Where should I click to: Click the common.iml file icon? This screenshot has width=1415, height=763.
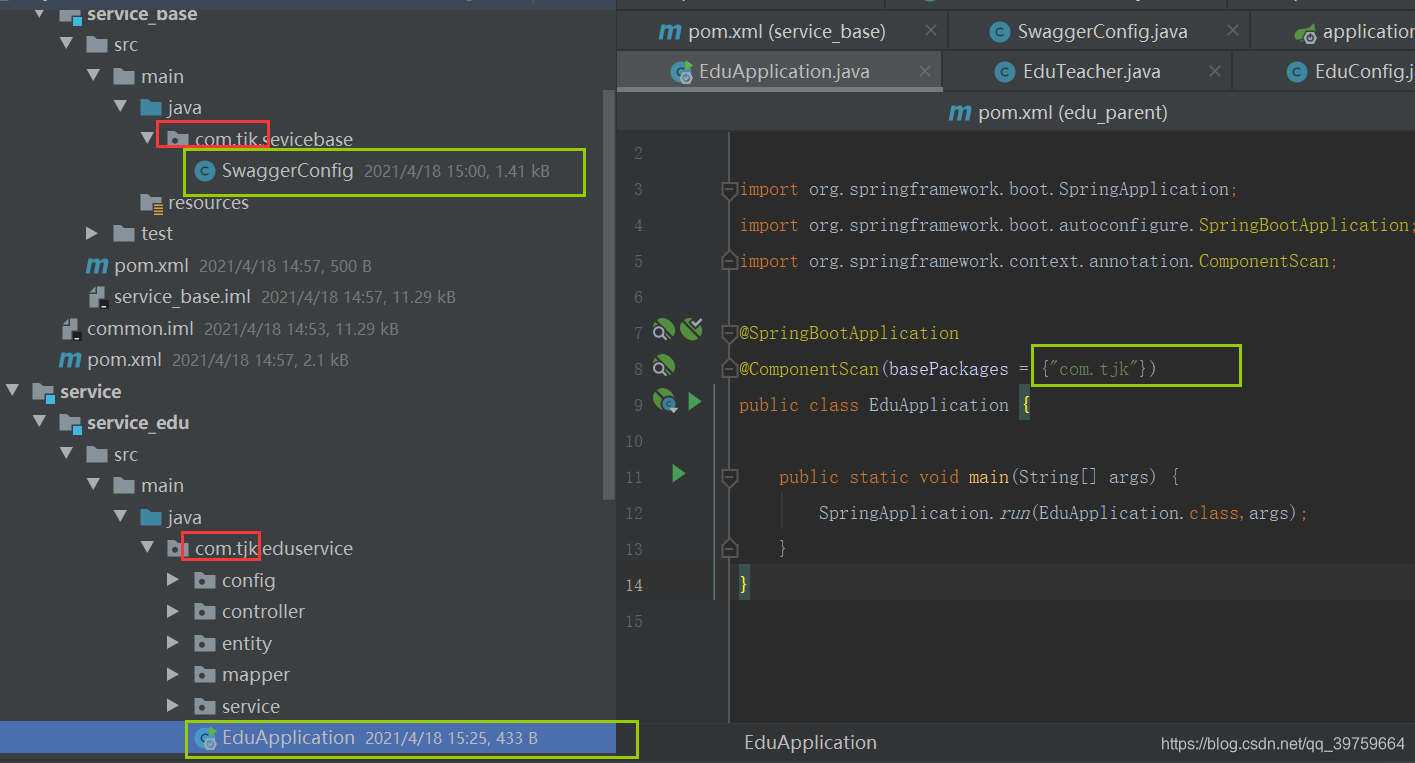[x=71, y=328]
